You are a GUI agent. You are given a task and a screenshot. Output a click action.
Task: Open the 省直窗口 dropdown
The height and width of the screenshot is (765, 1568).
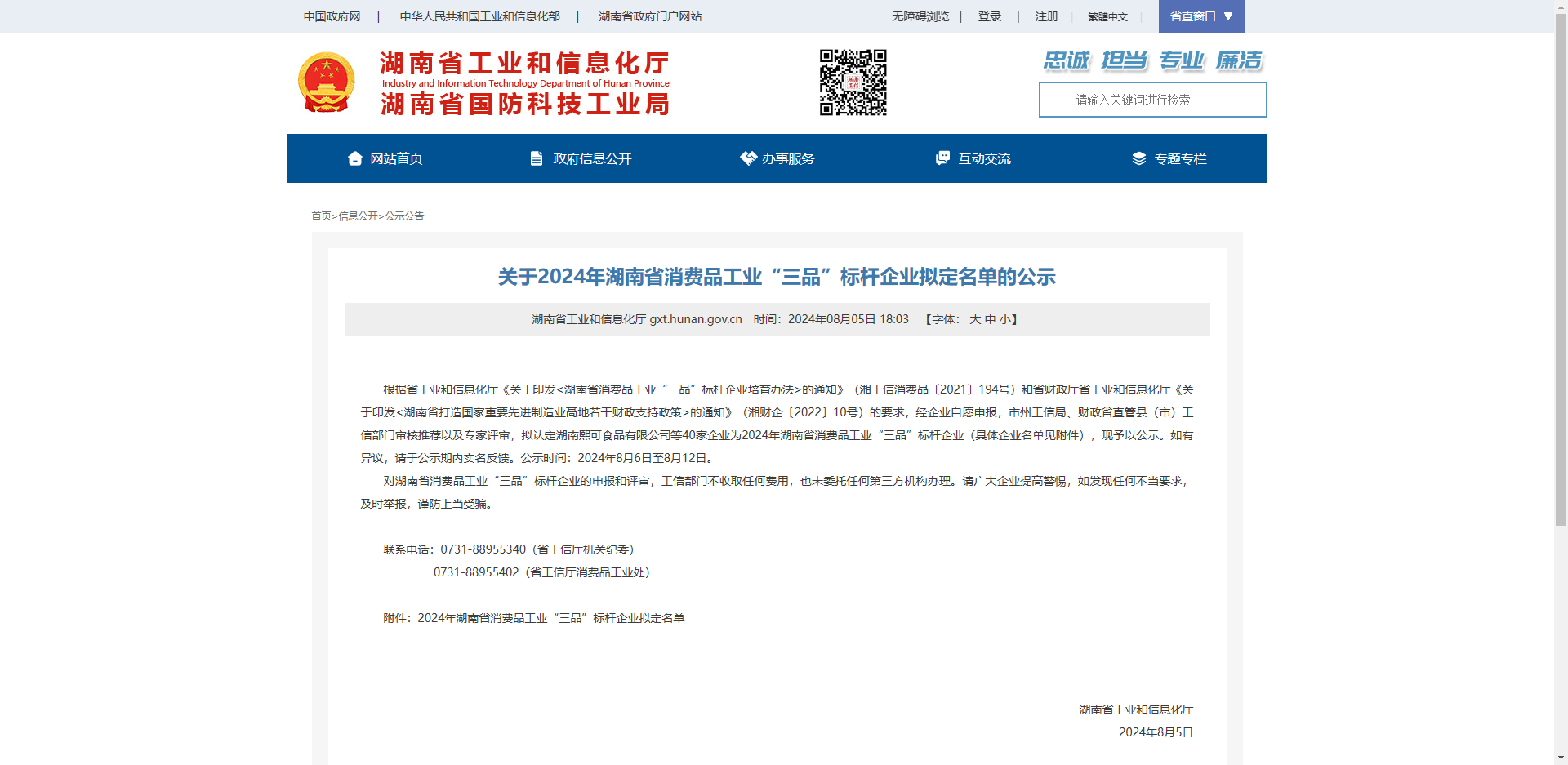coord(1201,16)
